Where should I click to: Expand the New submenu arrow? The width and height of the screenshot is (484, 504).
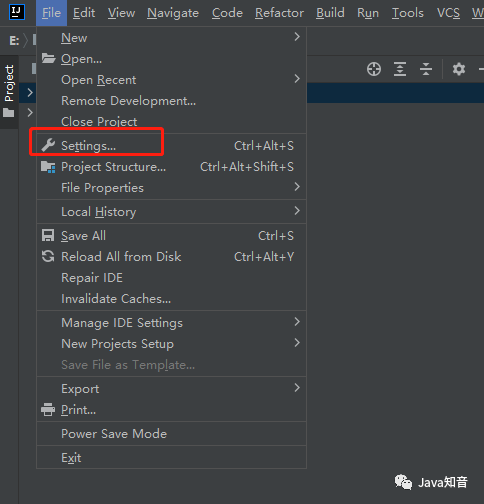tap(297, 37)
